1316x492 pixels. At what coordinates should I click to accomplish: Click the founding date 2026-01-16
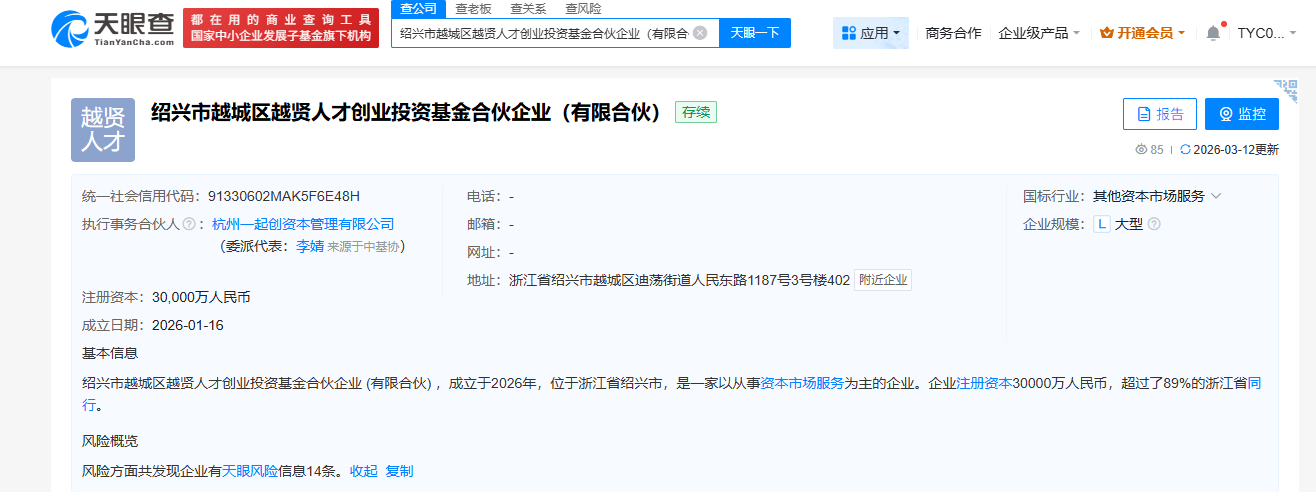tap(187, 325)
